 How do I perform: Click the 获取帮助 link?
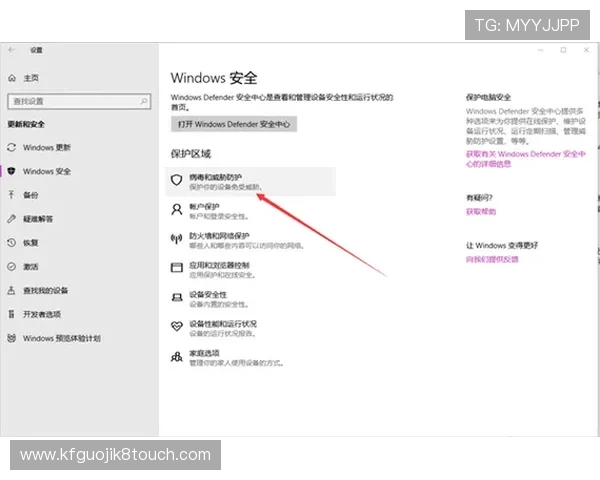point(481,212)
